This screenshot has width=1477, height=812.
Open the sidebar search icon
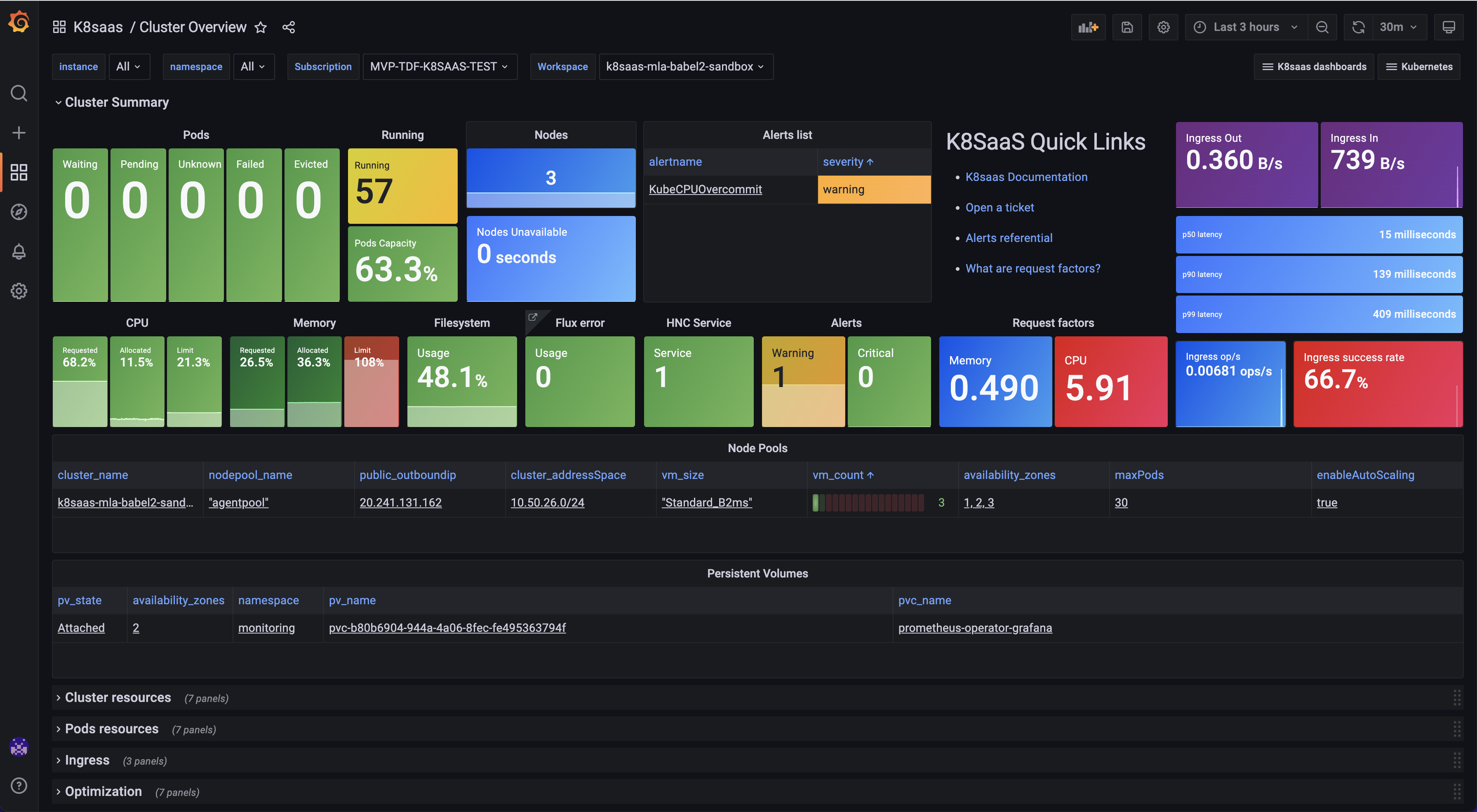pyautogui.click(x=19, y=93)
